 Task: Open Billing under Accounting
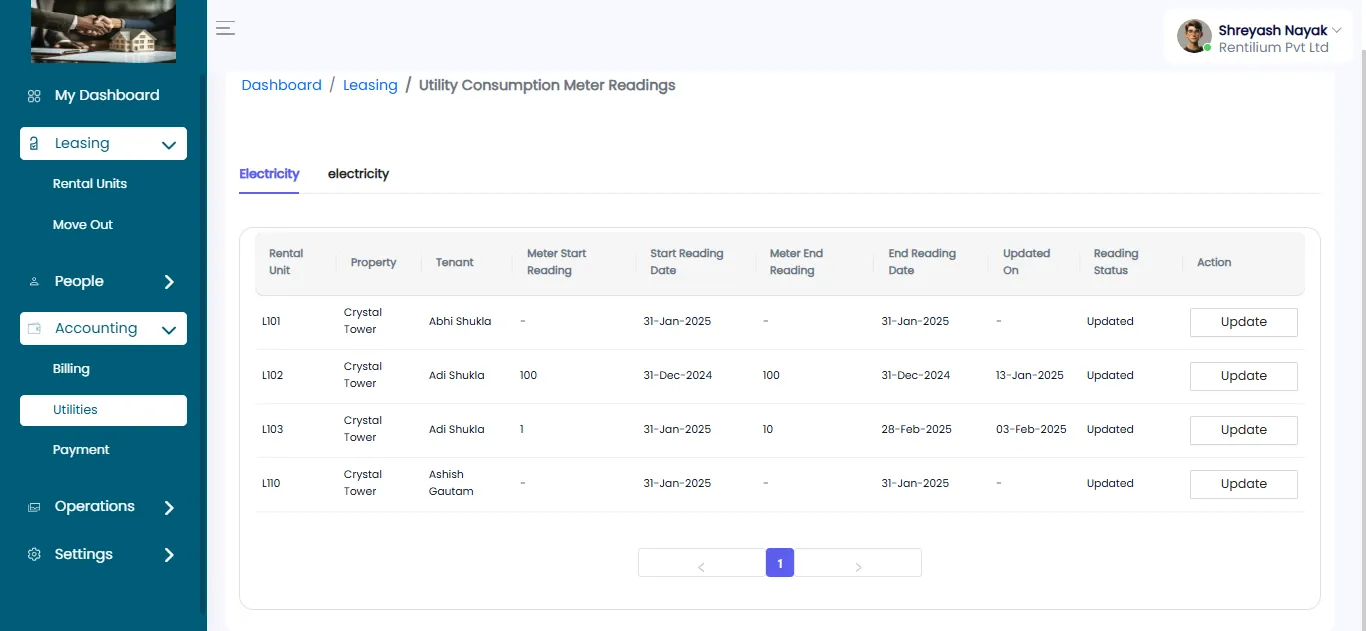71,369
